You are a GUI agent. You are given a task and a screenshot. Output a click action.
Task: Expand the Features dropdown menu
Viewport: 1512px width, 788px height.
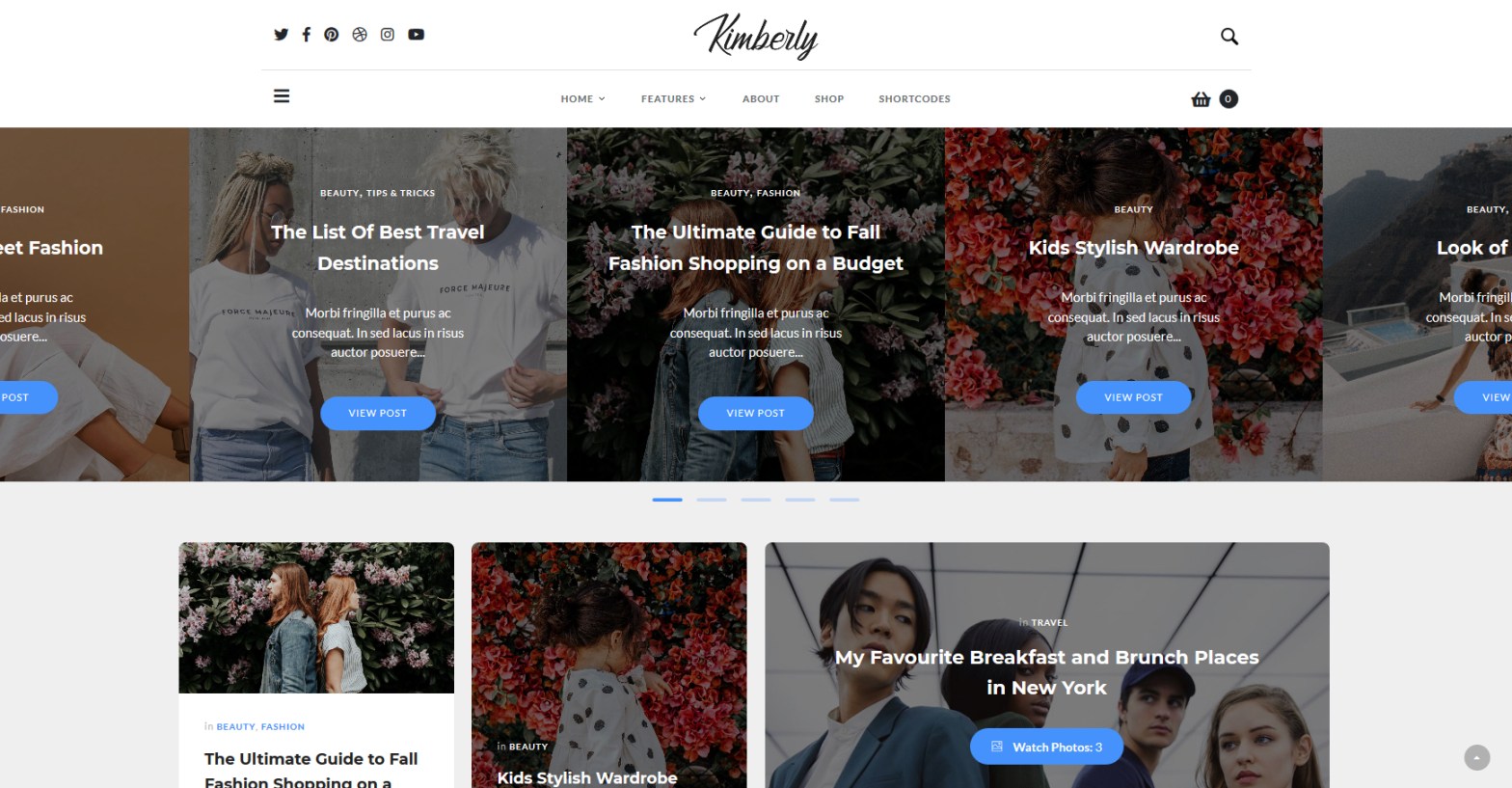(x=673, y=98)
